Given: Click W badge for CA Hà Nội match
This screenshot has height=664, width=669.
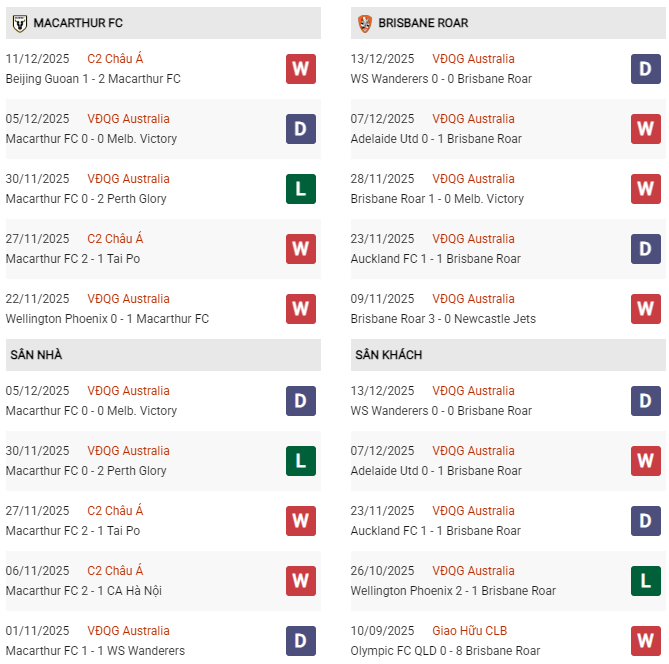Looking at the screenshot, I should pos(301,581).
